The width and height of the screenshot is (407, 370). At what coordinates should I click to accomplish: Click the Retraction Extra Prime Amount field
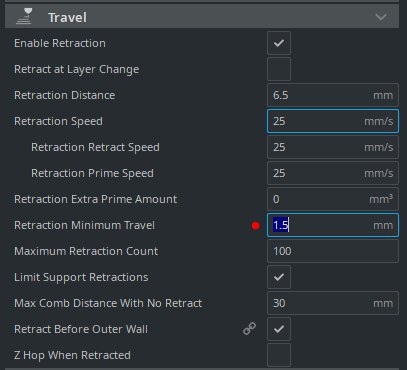(x=333, y=199)
